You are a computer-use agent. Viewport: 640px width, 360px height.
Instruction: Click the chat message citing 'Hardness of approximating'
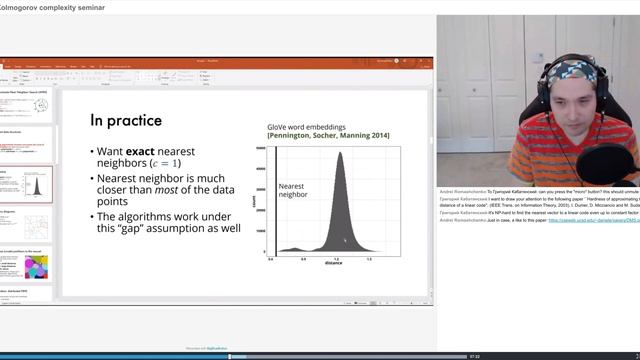tap(540, 202)
